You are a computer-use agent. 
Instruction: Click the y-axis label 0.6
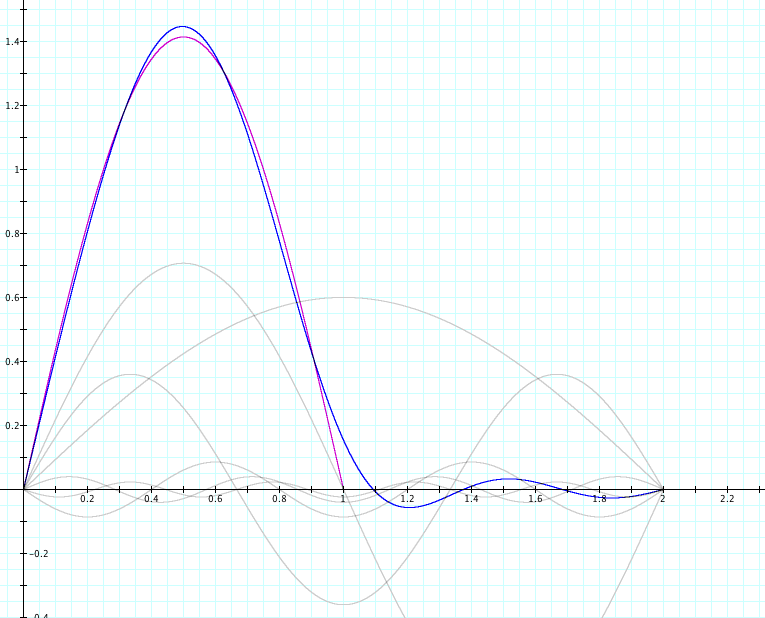pos(12,298)
